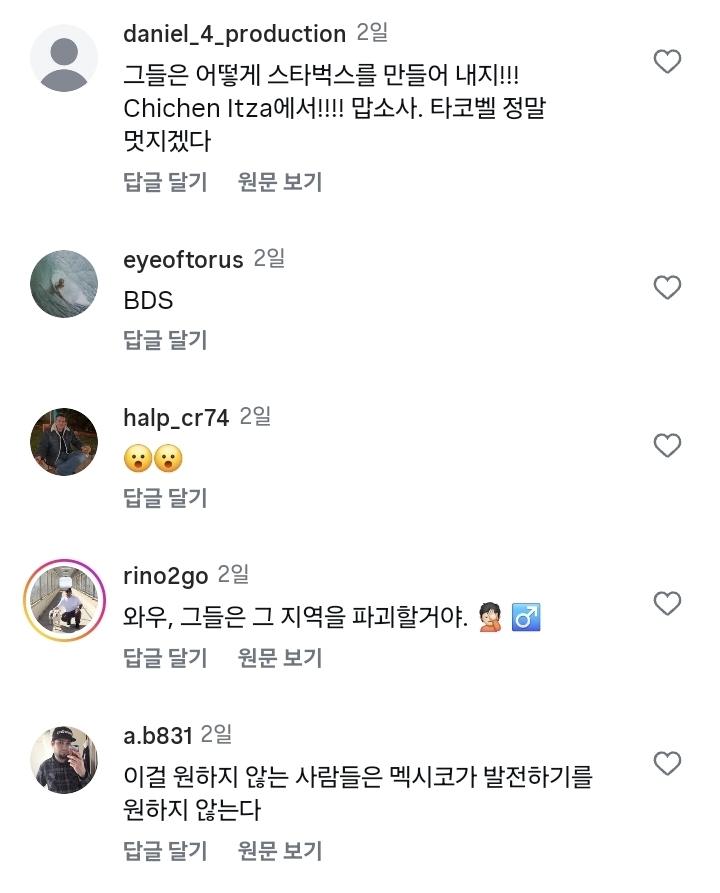This screenshot has height=893, width=720.
Task: Reply to eyeoftorus's BDS comment
Action: tap(165, 340)
